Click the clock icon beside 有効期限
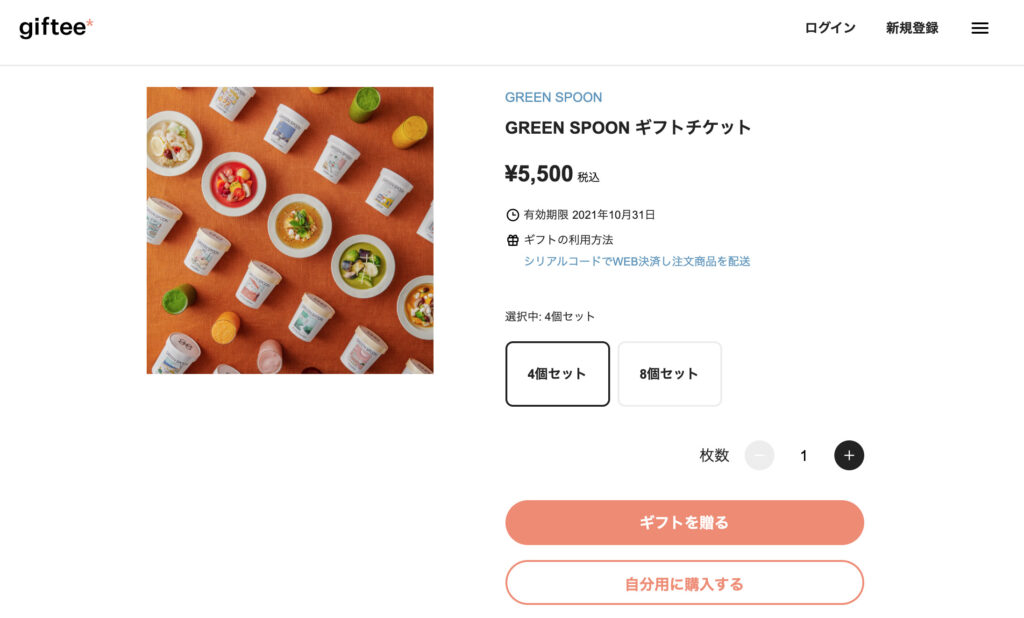The image size is (1024, 618). tap(511, 212)
